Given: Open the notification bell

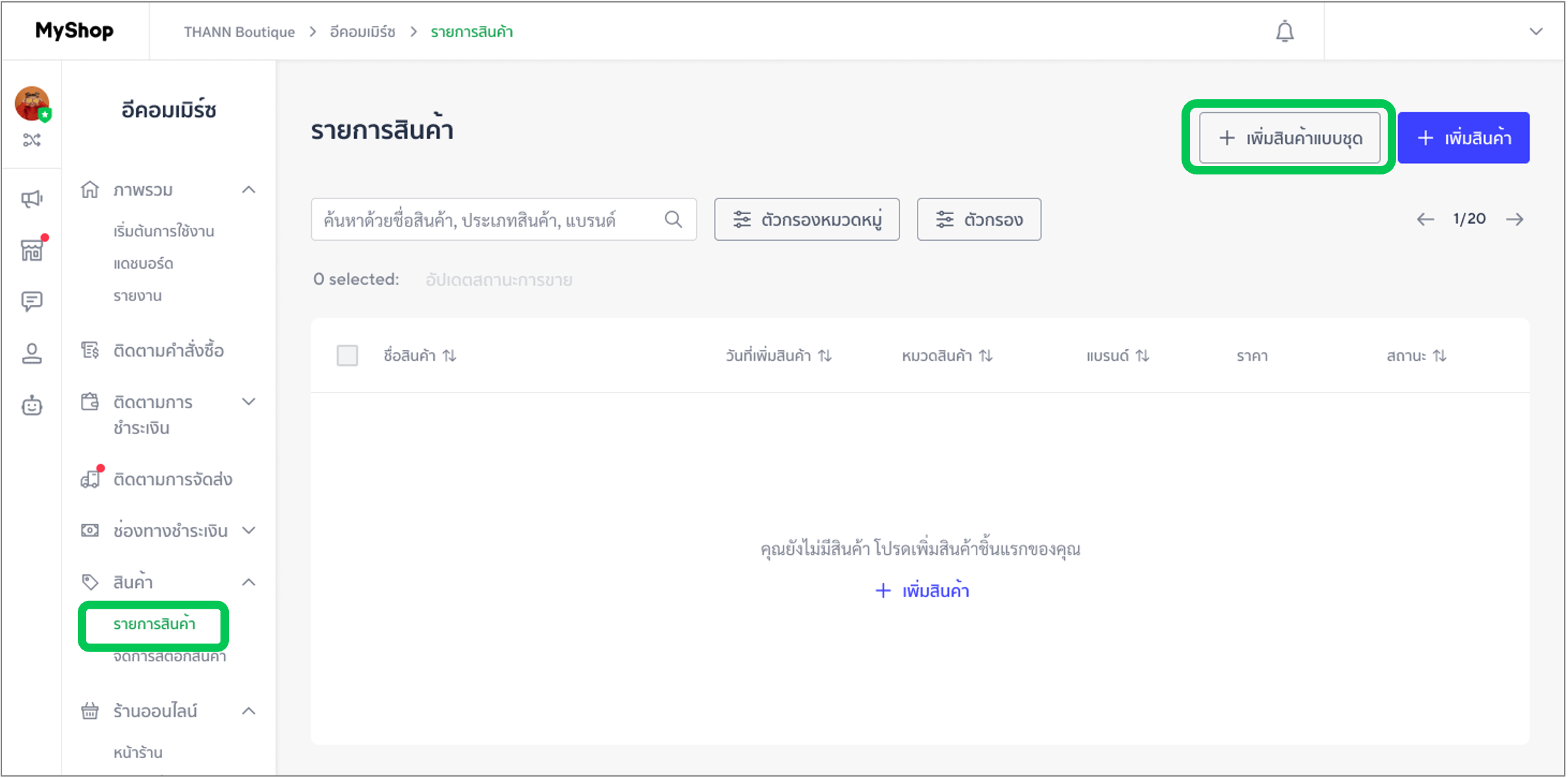Looking at the screenshot, I should pos(1285,30).
